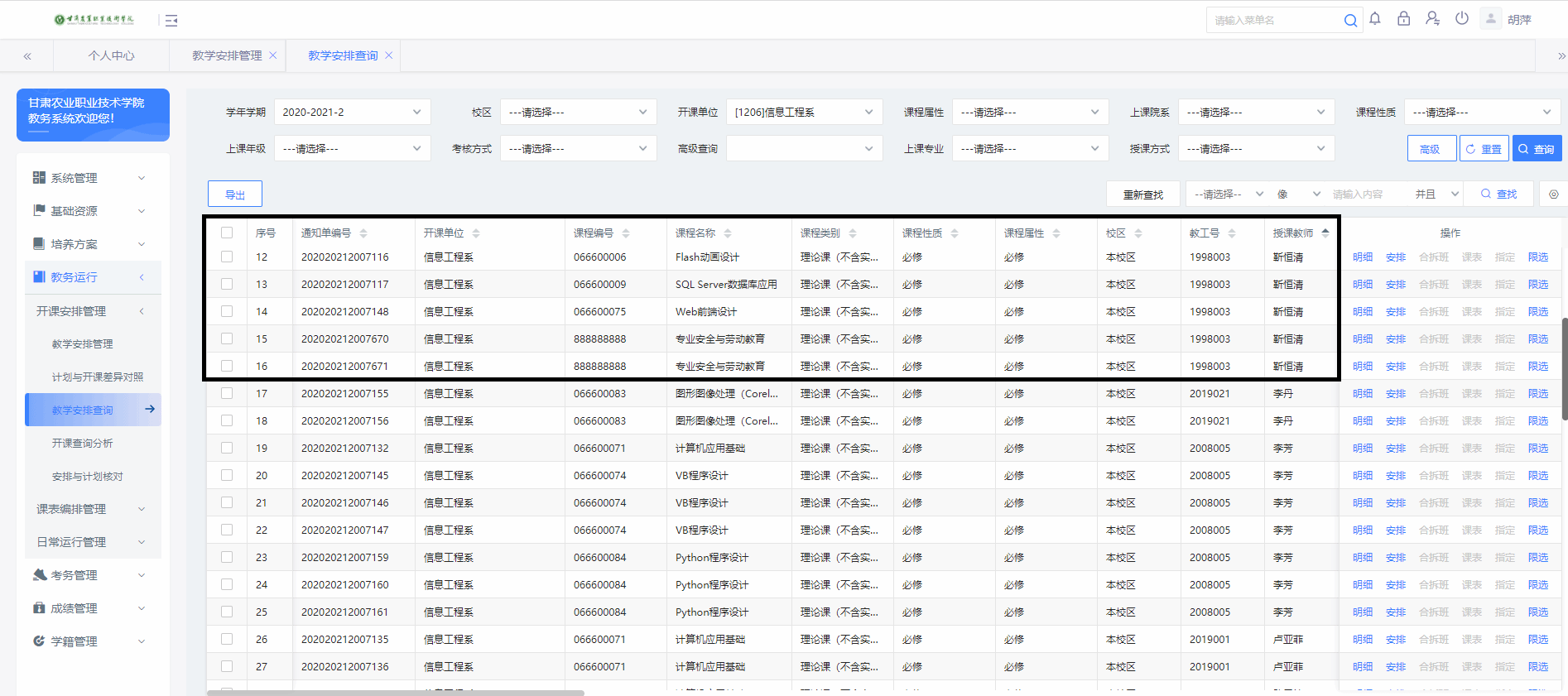Click the 导出 export button
Screen dimensions: 1568x696
point(235,194)
